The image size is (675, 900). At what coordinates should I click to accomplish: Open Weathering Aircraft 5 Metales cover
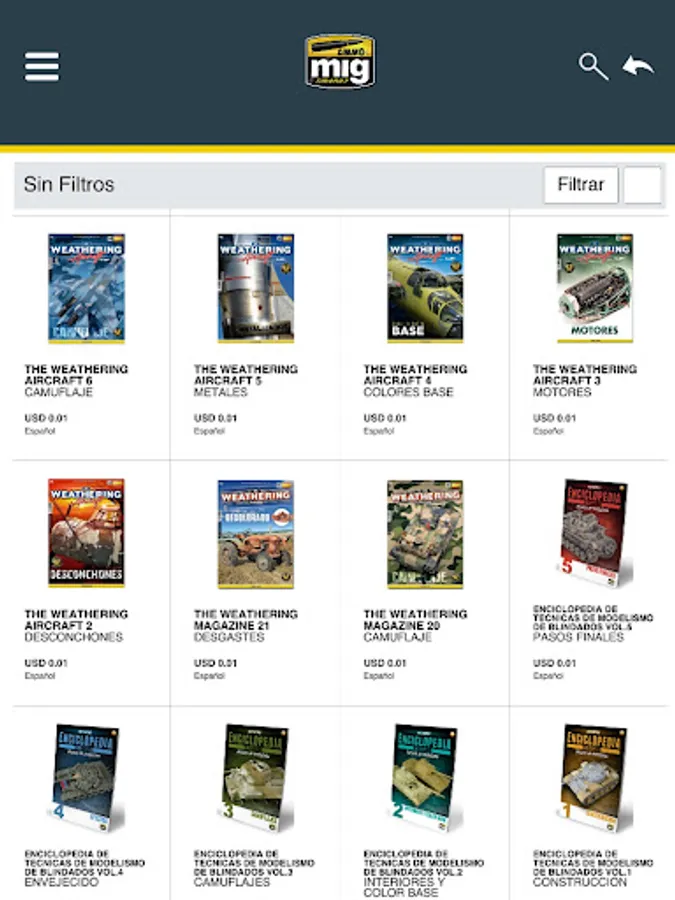(256, 288)
